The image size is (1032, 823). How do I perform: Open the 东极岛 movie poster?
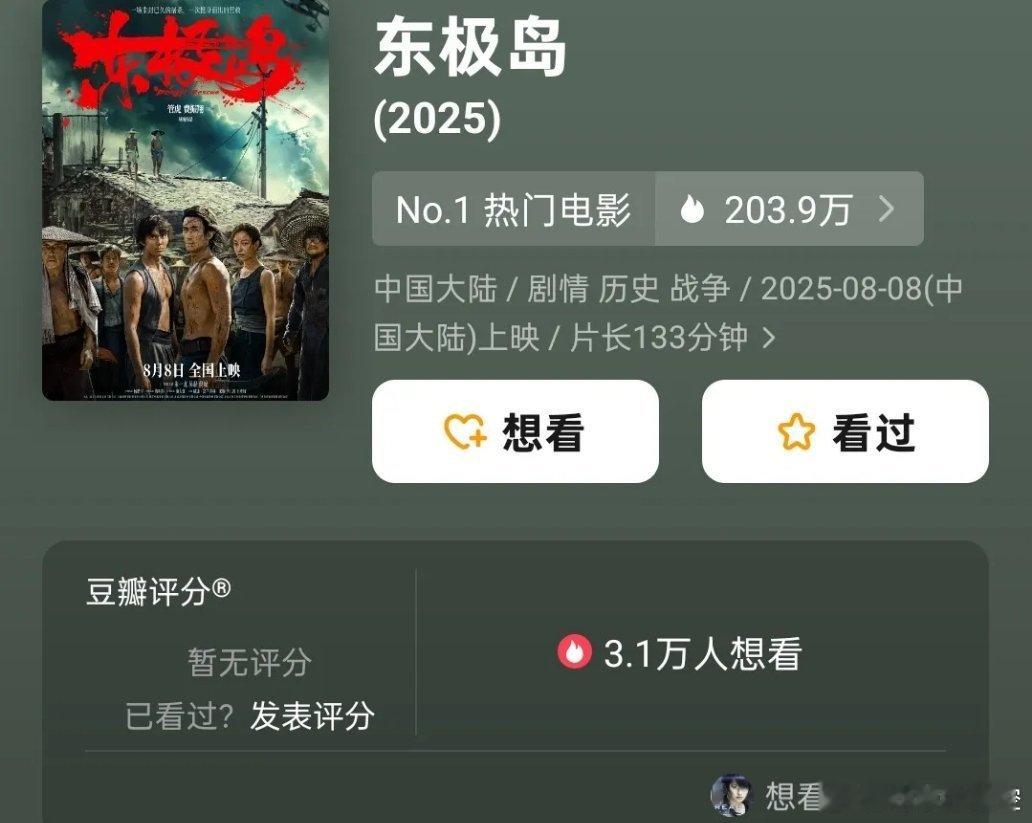click(x=186, y=200)
